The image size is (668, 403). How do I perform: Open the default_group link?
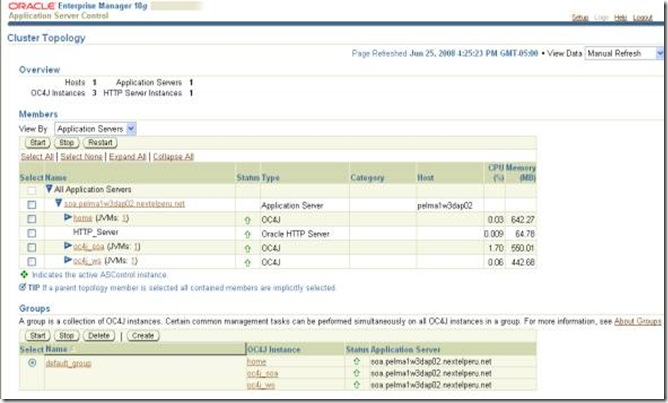pyautogui.click(x=68, y=363)
